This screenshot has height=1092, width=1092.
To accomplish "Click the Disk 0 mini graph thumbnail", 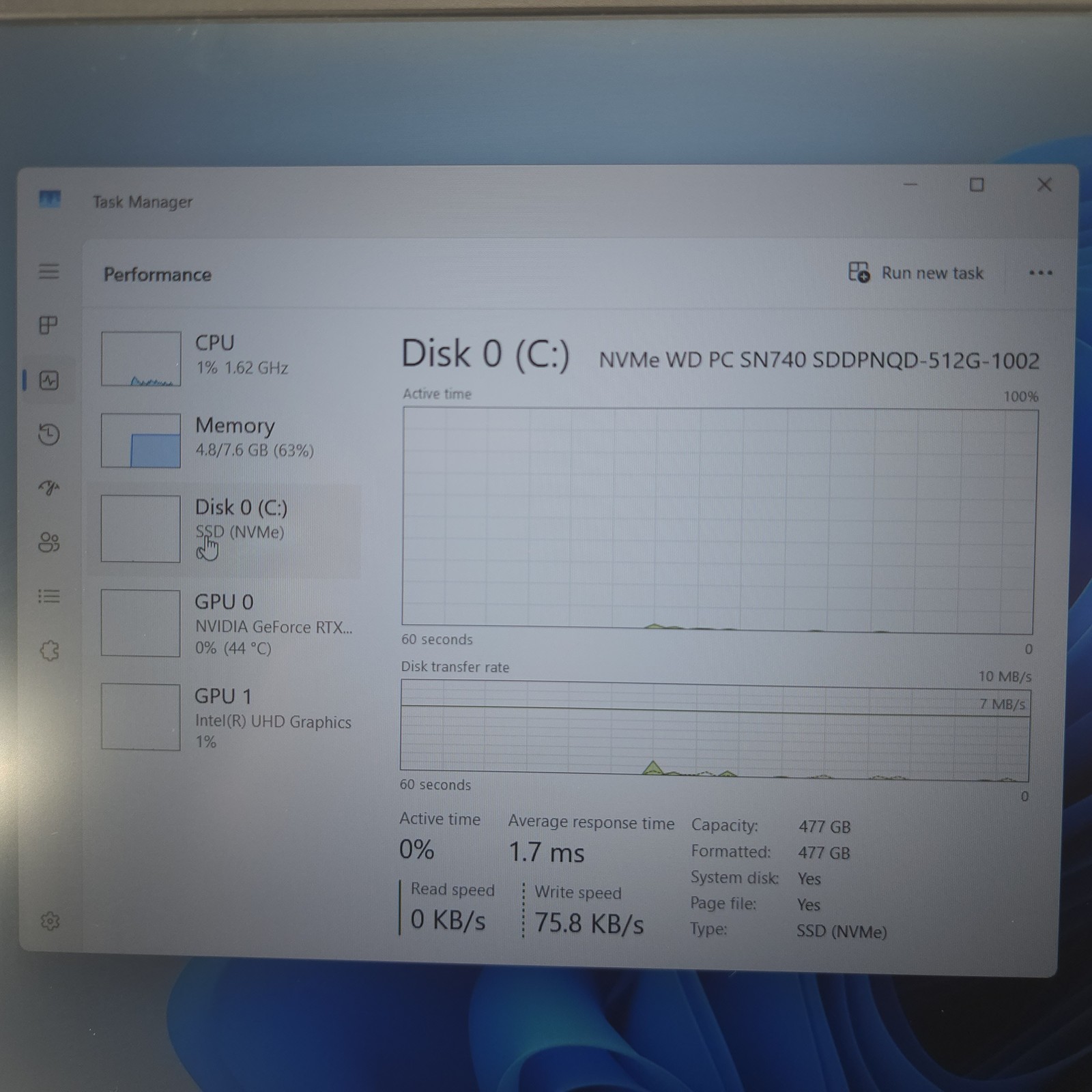I will pyautogui.click(x=141, y=528).
